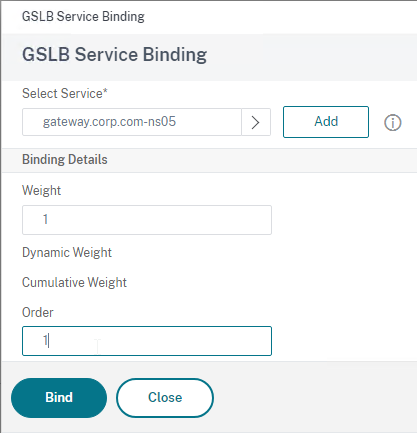Confirm binding with the Bind button

59,398
